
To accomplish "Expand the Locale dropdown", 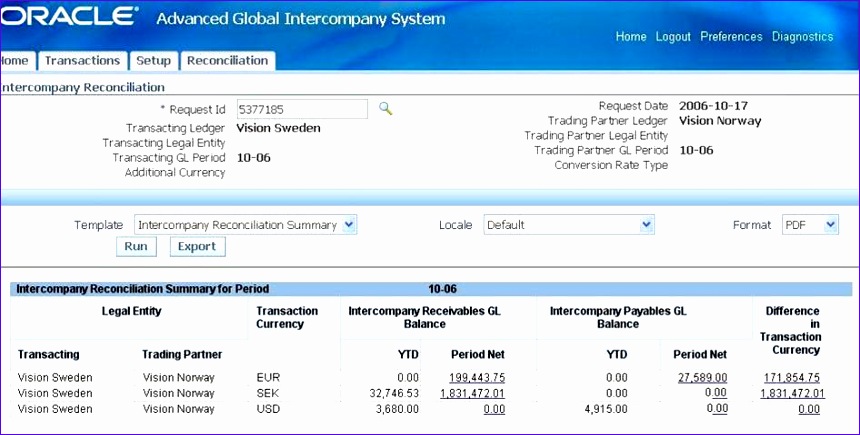I will point(647,224).
